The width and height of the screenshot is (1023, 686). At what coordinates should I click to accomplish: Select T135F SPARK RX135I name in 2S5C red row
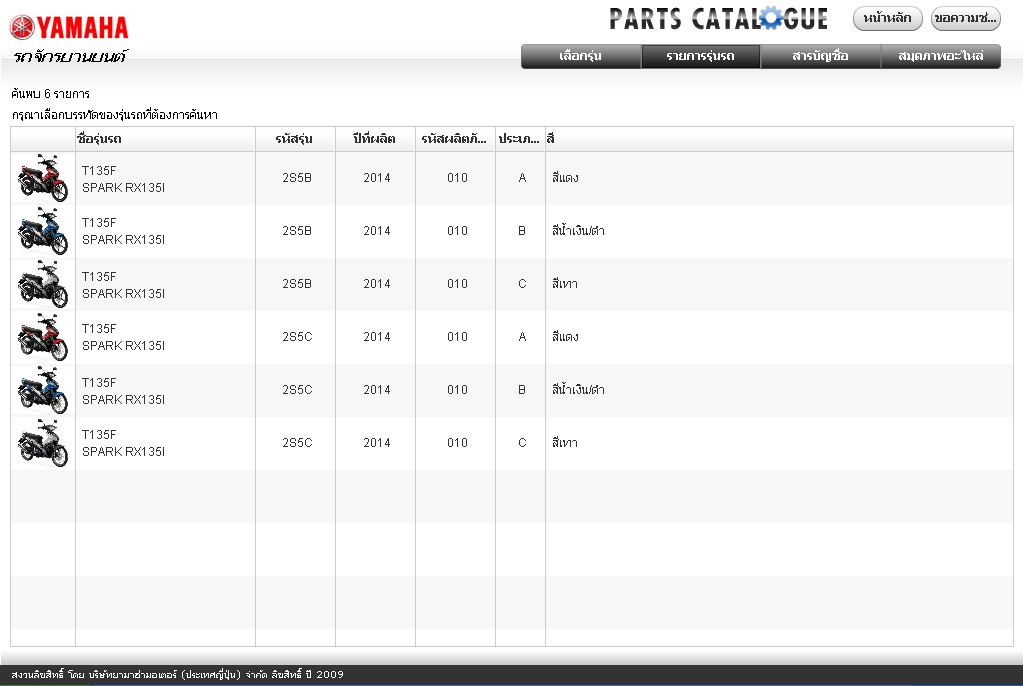[123, 337]
